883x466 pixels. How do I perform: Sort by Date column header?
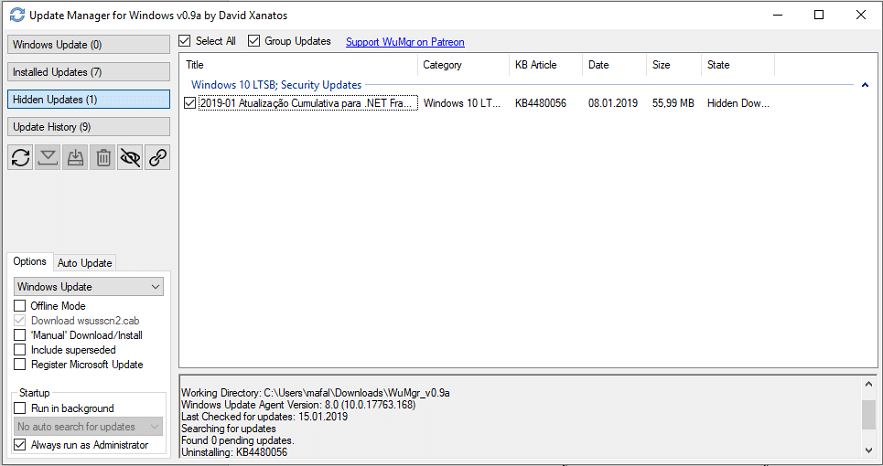coord(614,65)
